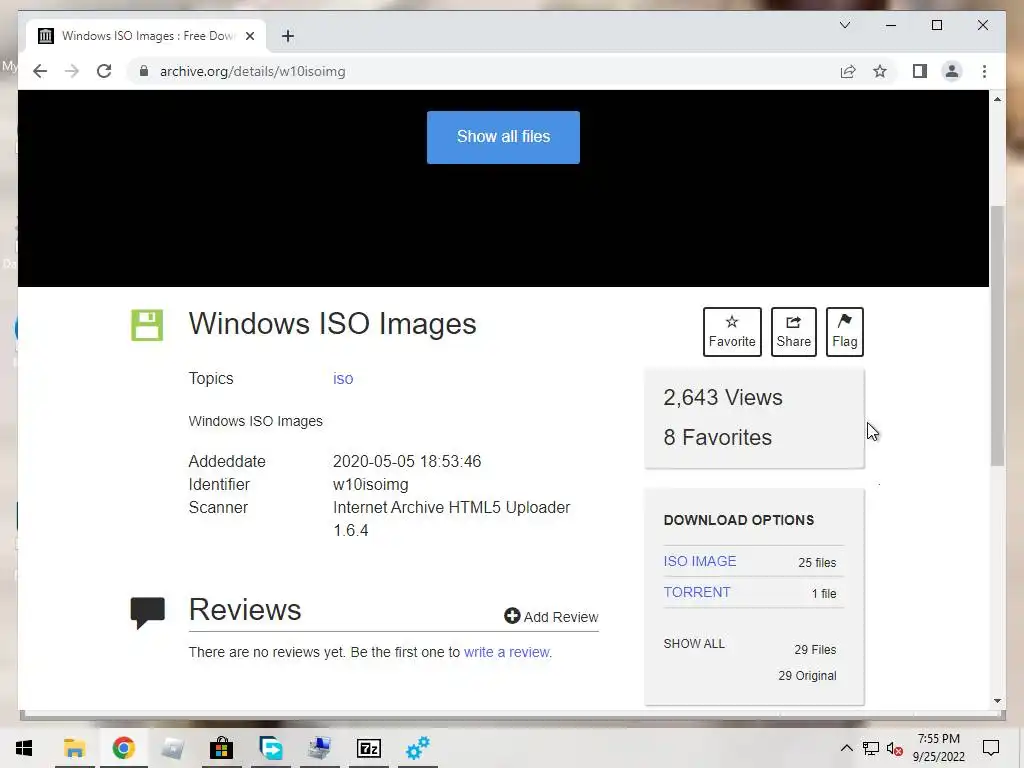Share this archive item
Image resolution: width=1024 pixels, height=768 pixels.
(x=793, y=332)
